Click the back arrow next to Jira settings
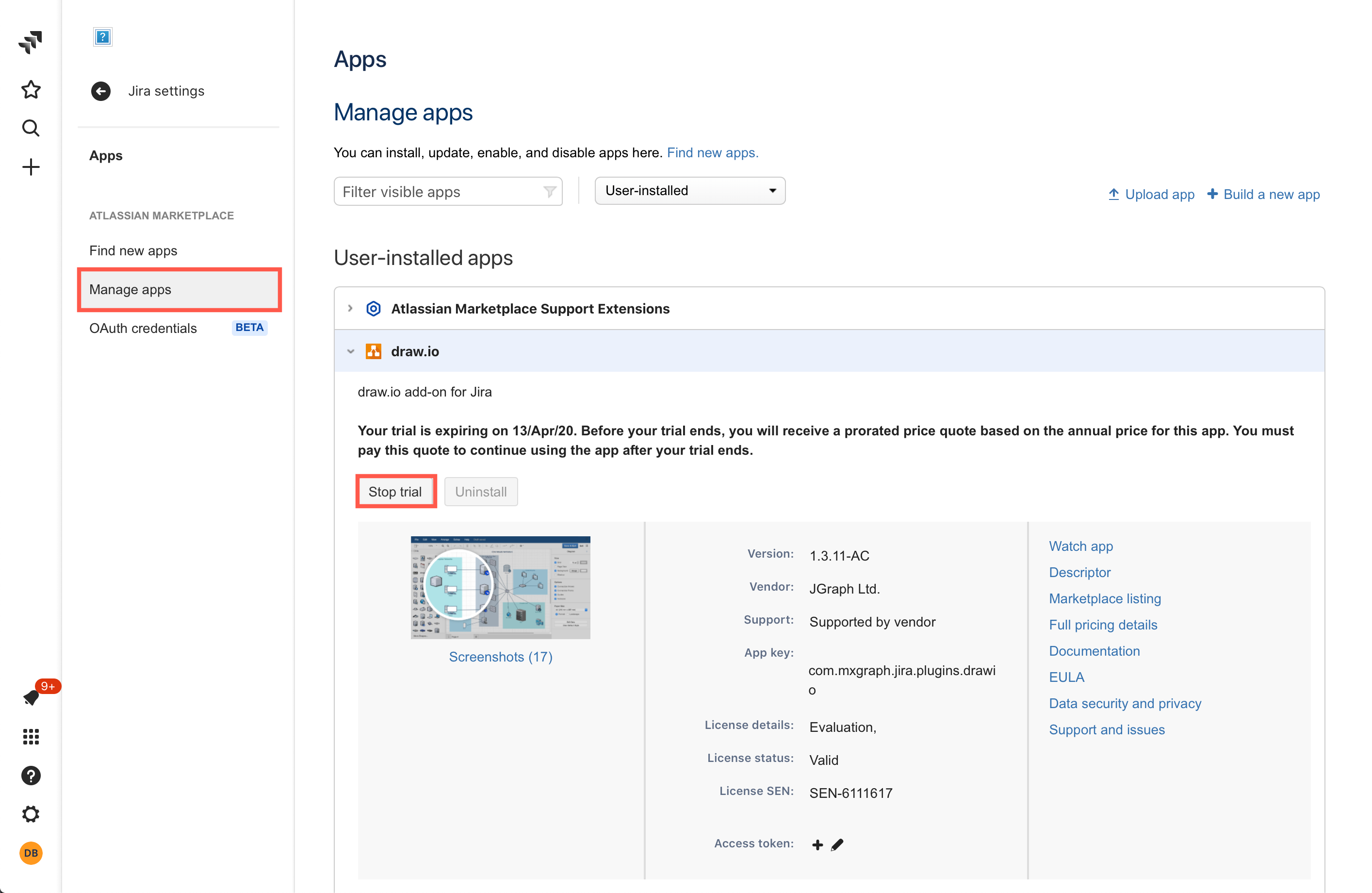 (x=101, y=90)
